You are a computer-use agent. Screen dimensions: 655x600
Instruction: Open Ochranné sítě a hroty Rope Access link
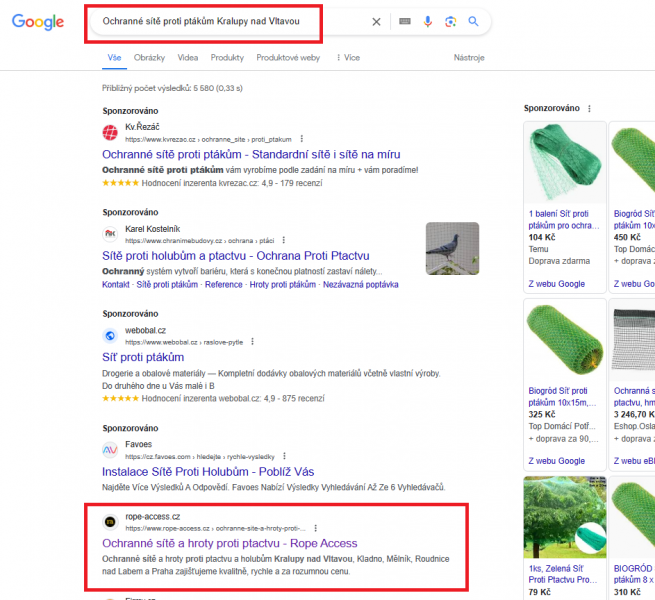230,543
